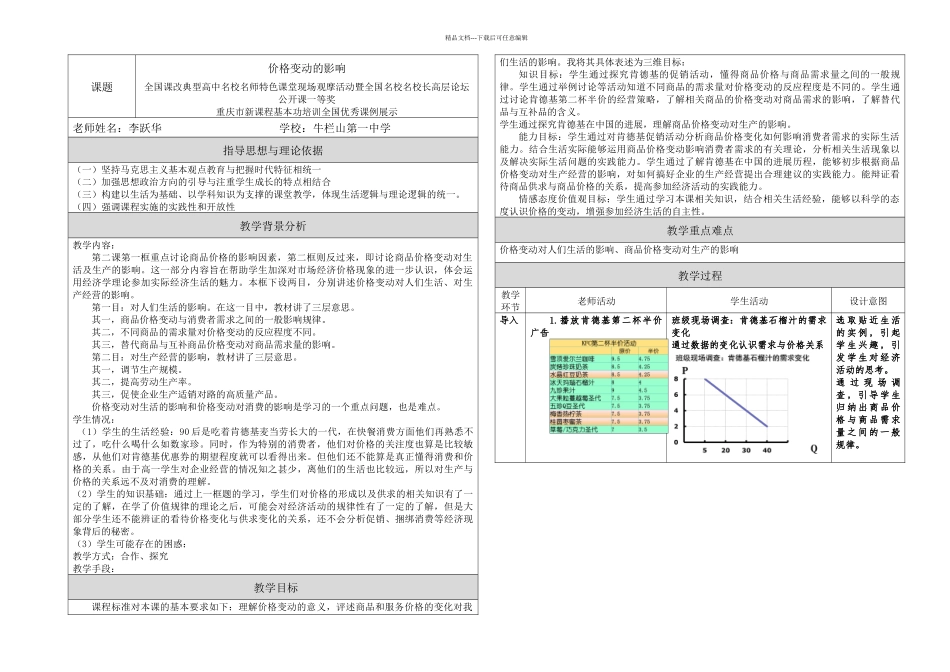Click the 教学内容： label
The height and width of the screenshot is (672, 950).
tap(93, 245)
